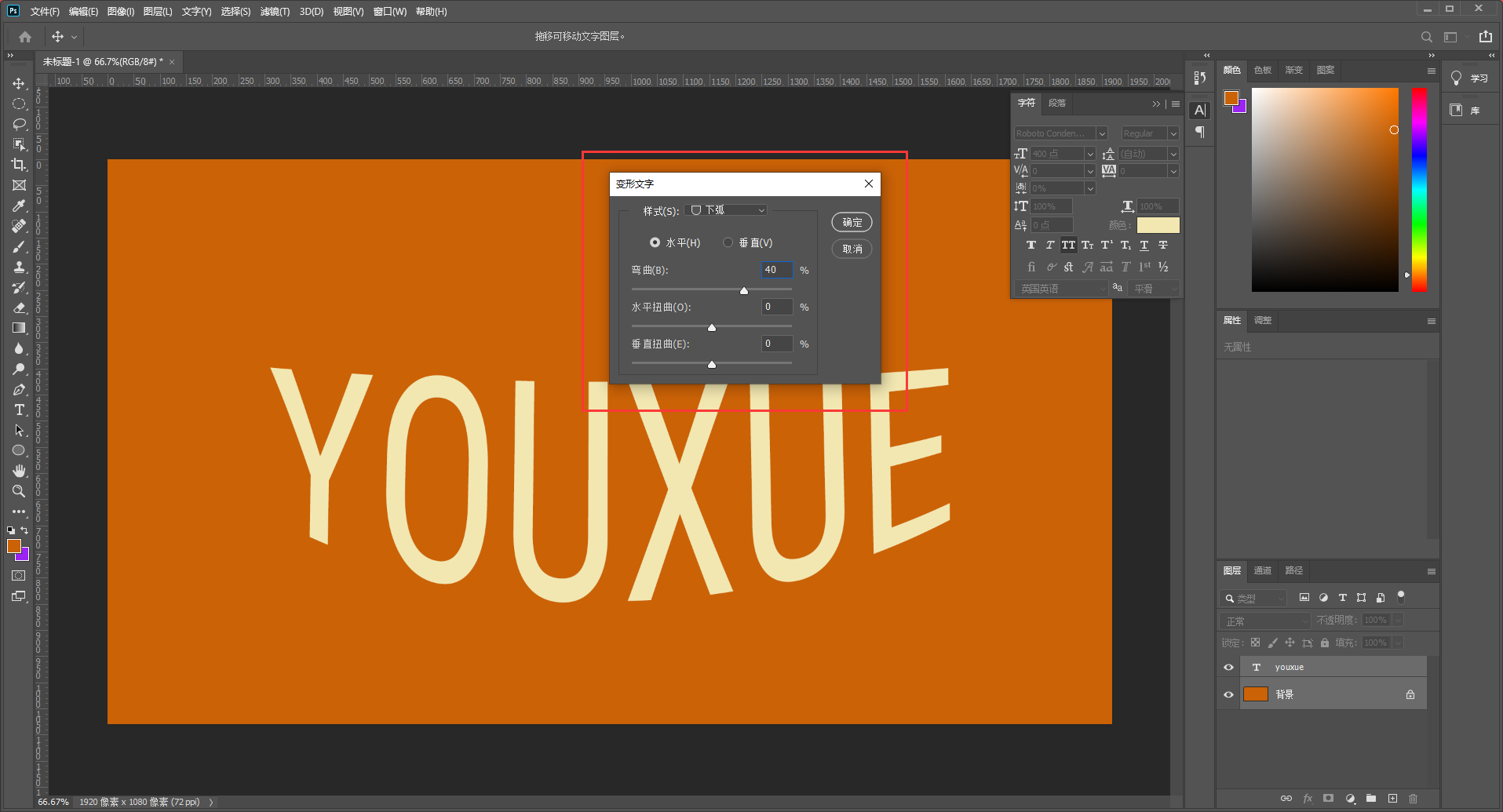Delete layer trash icon
Viewport: 1503px width, 812px height.
1413,799
